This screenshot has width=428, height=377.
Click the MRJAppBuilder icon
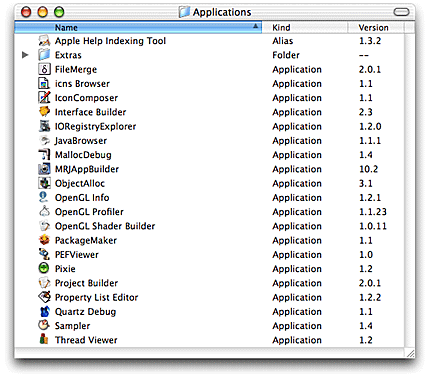(44, 169)
